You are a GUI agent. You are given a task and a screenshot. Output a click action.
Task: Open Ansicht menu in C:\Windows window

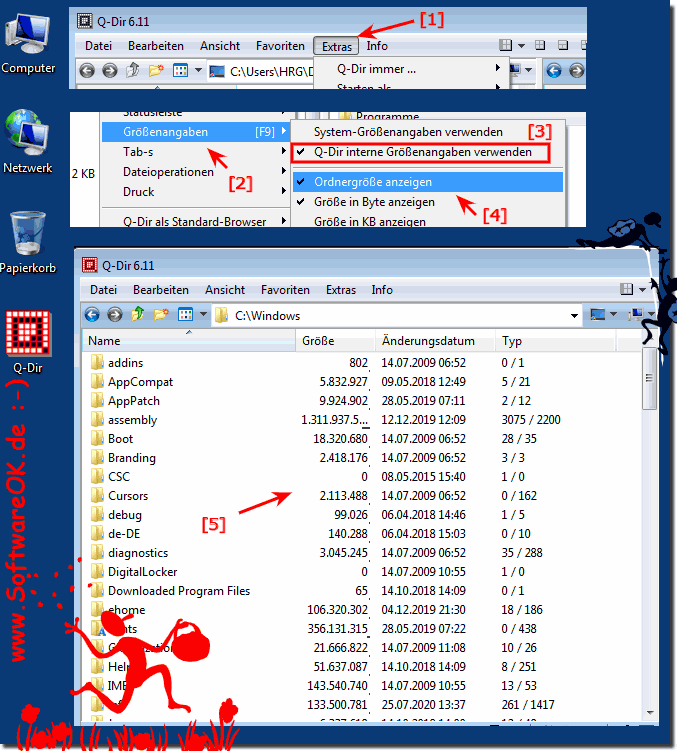pyautogui.click(x=225, y=290)
